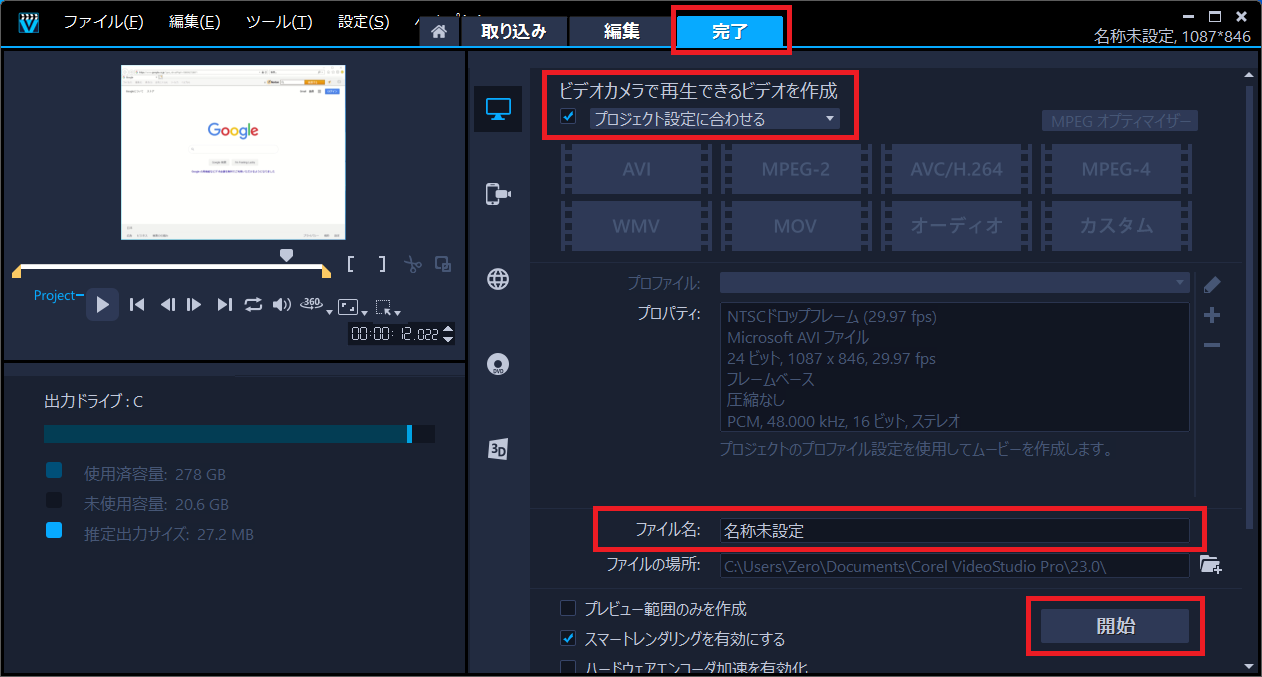Expand the 360 video dropdown arrow

(329, 313)
